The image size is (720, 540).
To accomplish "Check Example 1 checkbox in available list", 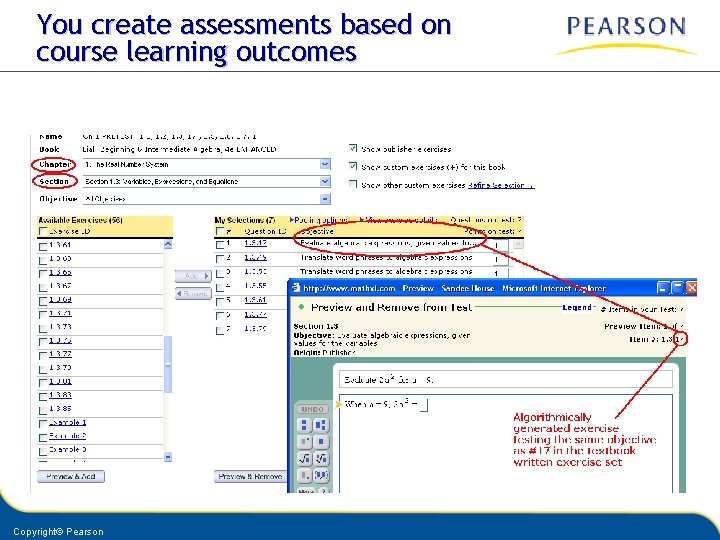I will tap(43, 423).
